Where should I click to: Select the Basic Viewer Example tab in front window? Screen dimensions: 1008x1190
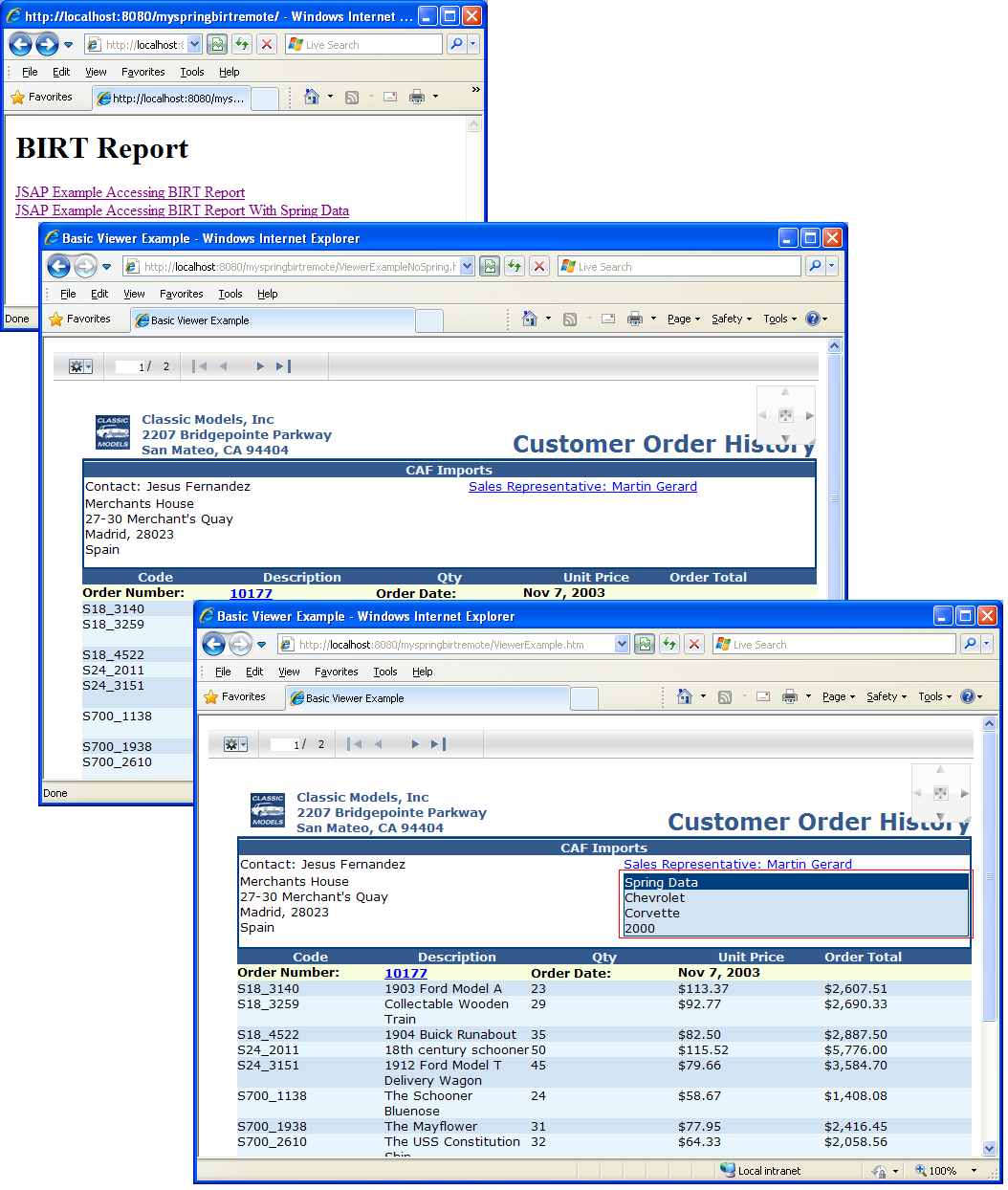click(427, 698)
